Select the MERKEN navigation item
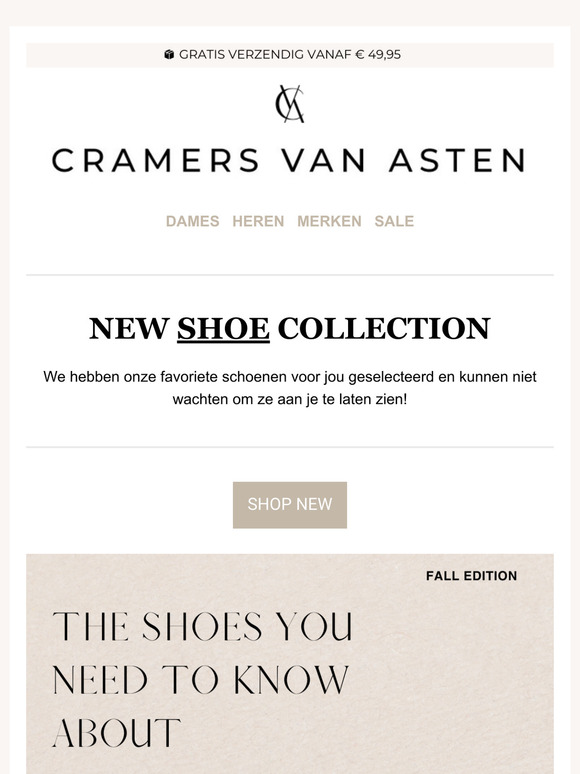 click(x=329, y=221)
